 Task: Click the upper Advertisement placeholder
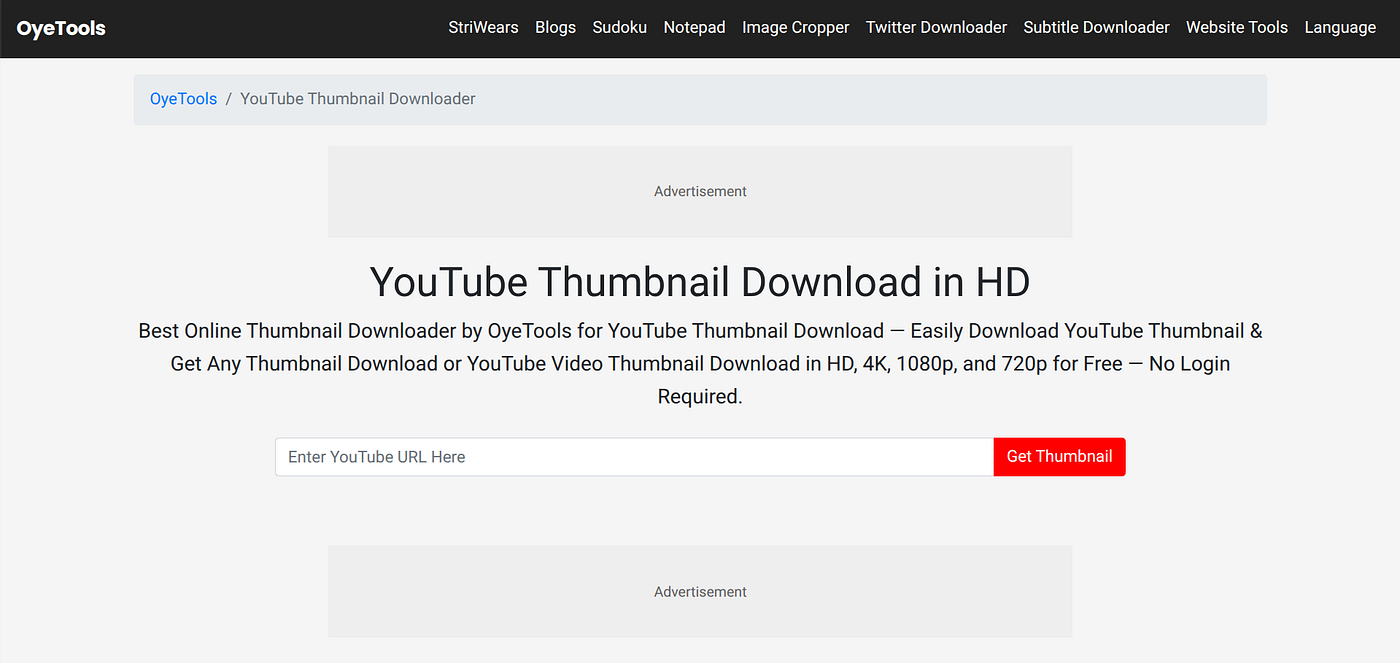(x=700, y=191)
